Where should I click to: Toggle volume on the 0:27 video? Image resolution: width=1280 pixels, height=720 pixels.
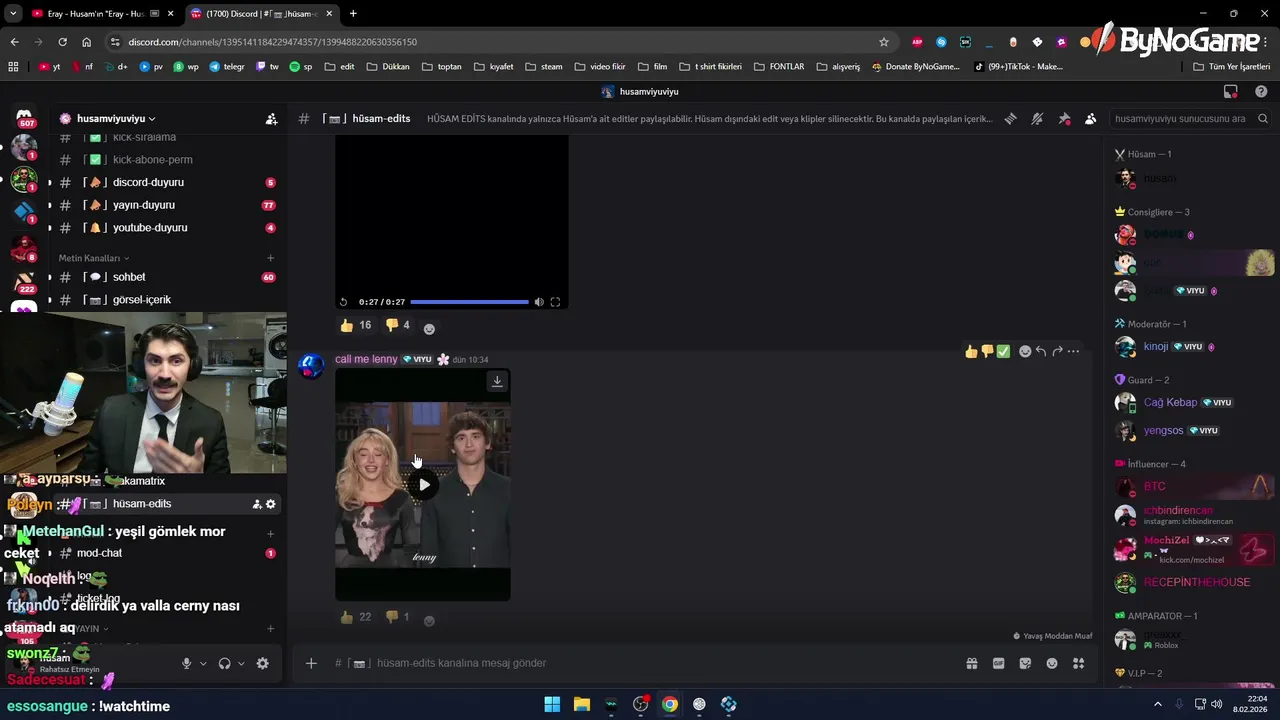(539, 302)
